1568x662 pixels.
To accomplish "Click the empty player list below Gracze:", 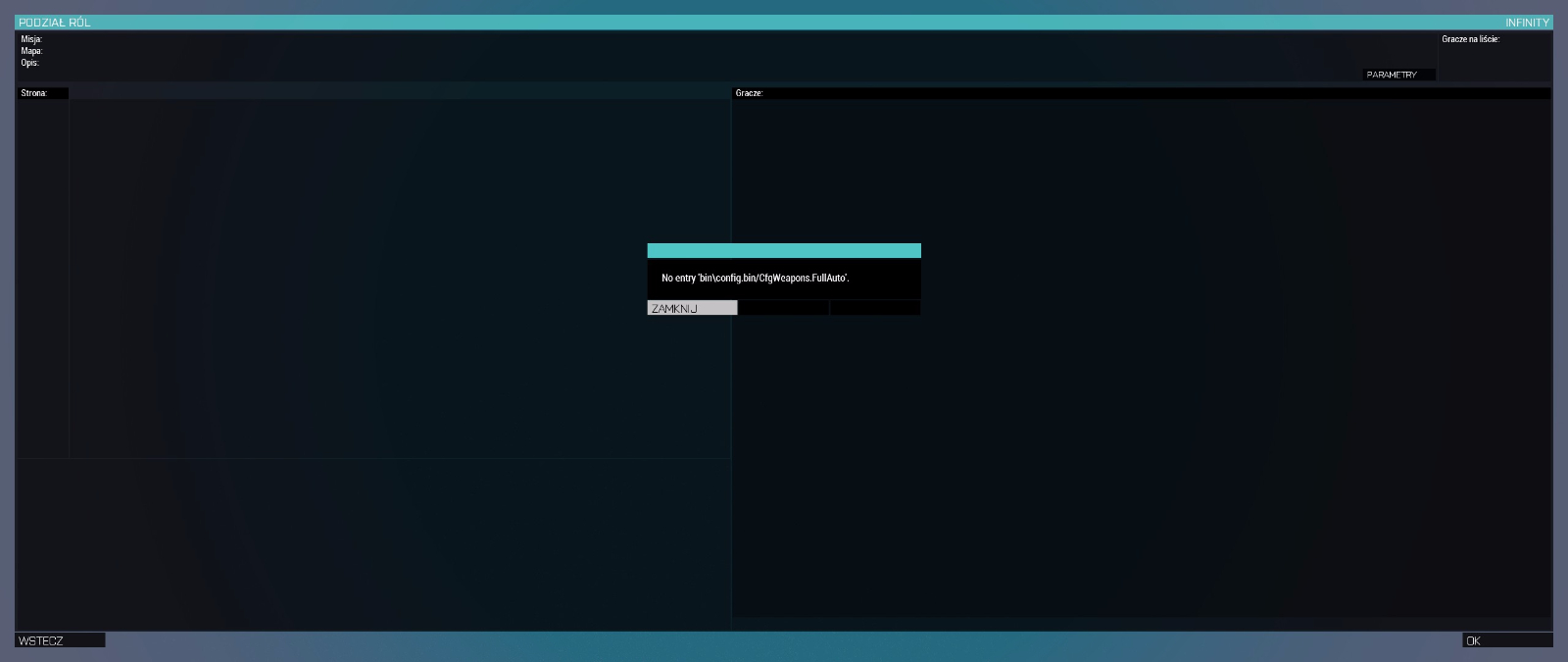I will pyautogui.click(x=1142, y=441).
